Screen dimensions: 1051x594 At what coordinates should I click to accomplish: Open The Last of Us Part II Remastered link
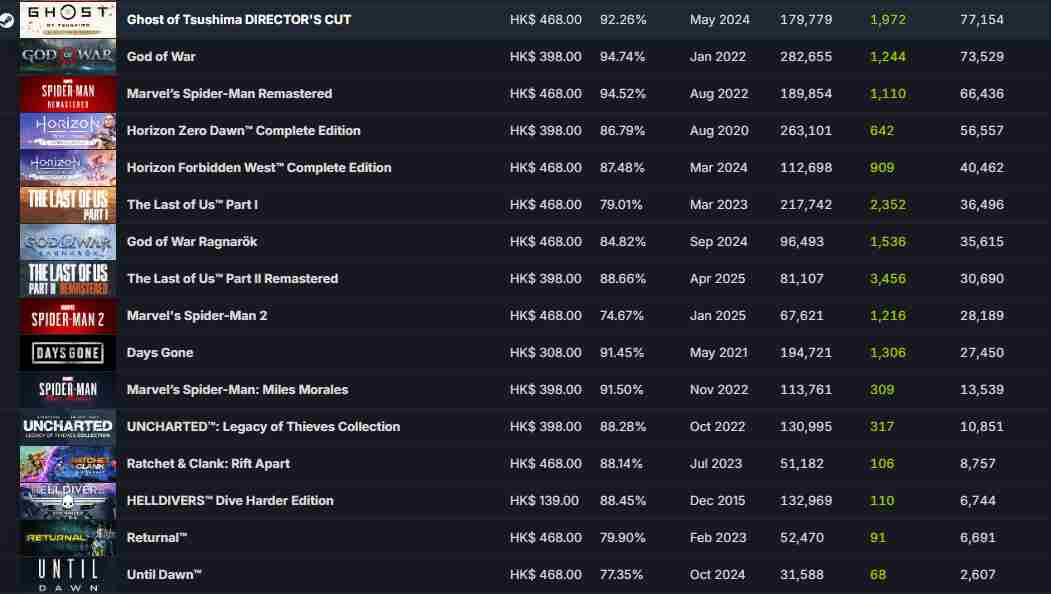click(232, 279)
